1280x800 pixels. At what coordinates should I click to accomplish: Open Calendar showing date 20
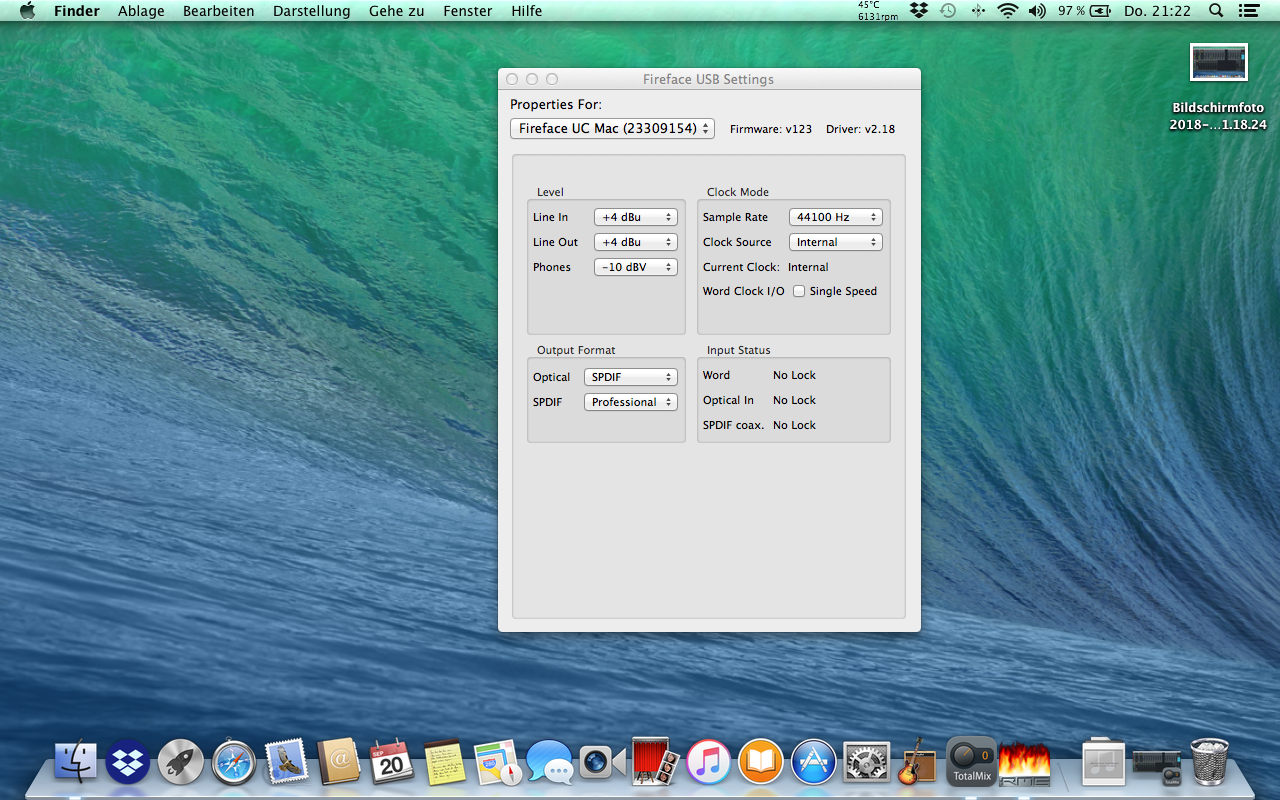pyautogui.click(x=392, y=762)
